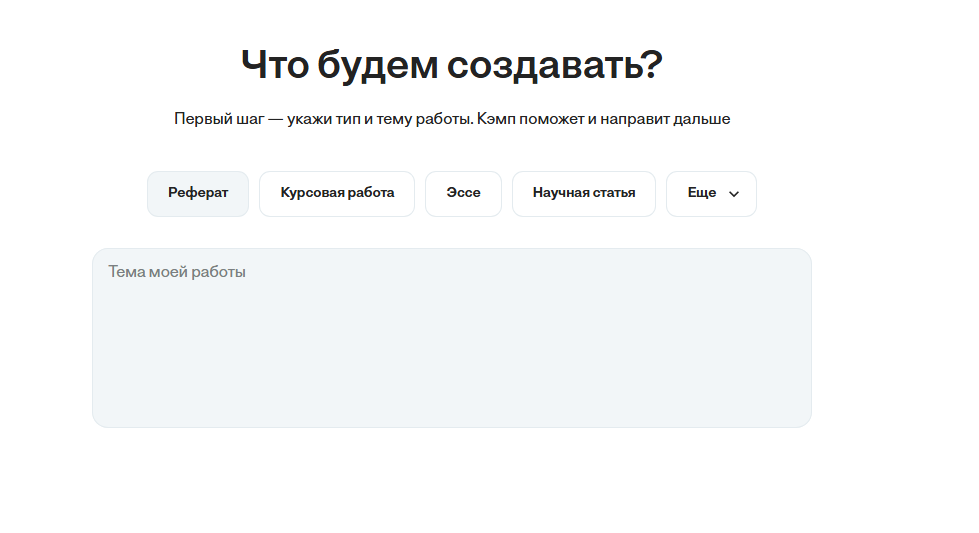Choose Курсовая работа as work type
The height and width of the screenshot is (533, 979).
point(337,194)
